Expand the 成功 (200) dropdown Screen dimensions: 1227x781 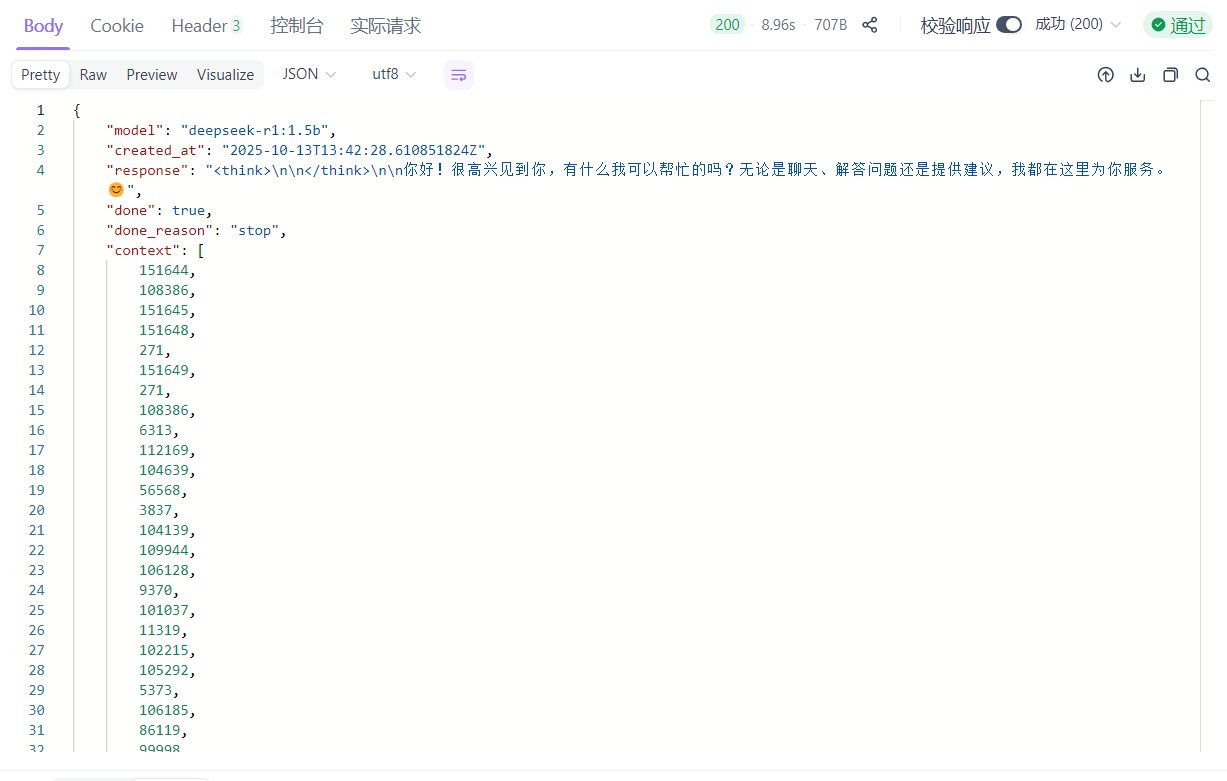click(1078, 24)
